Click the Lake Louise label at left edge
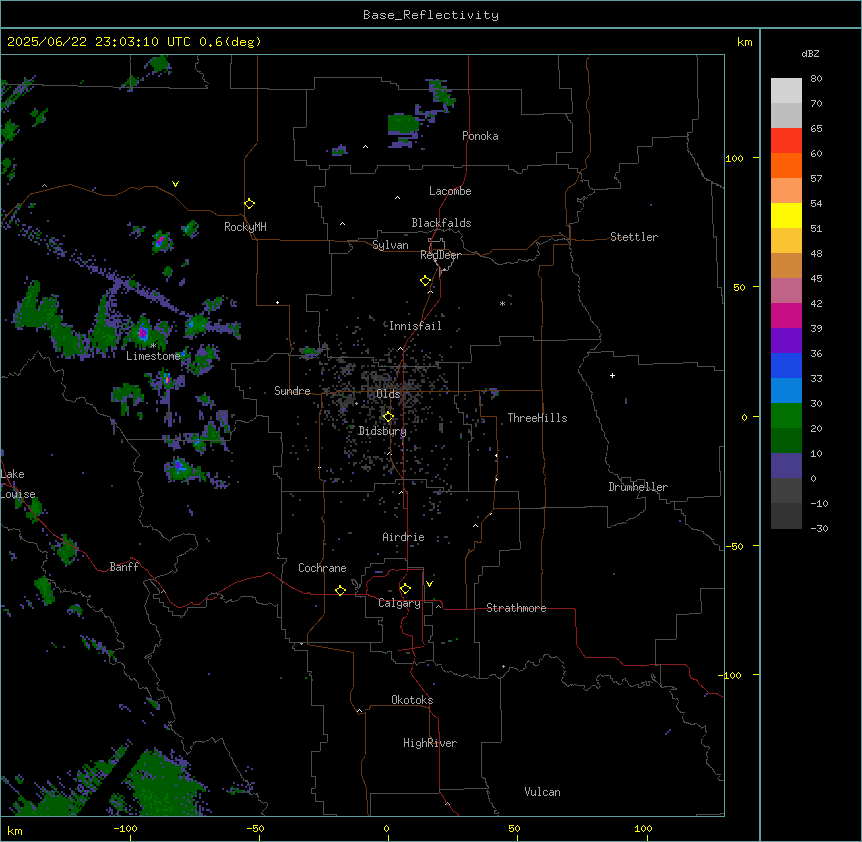 click(18, 484)
